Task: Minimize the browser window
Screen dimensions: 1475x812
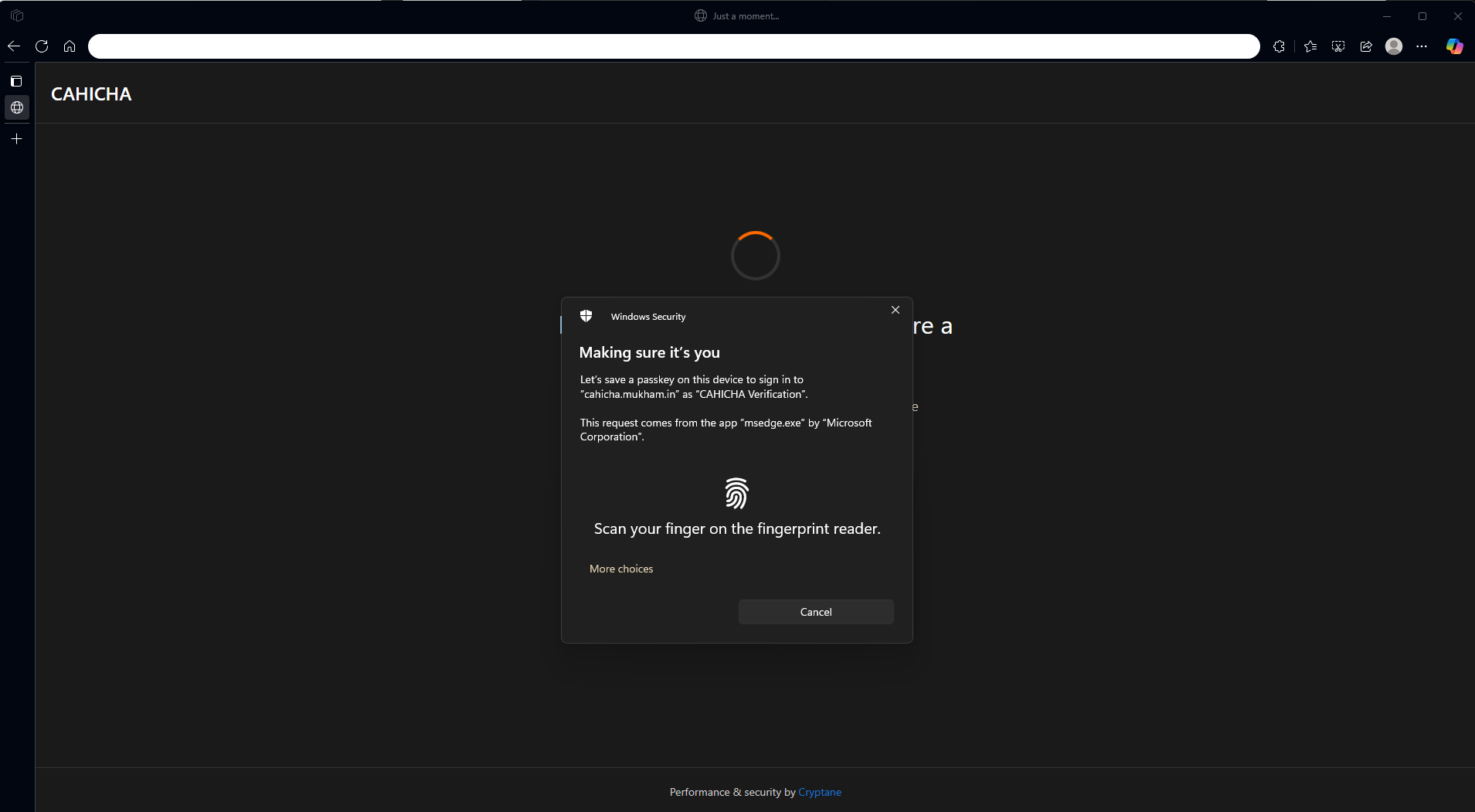Action: coord(1387,16)
